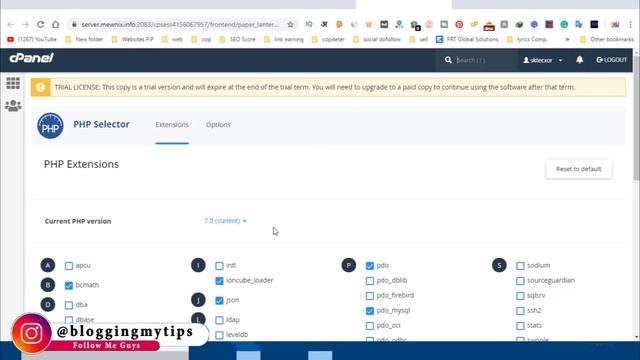640x360 pixels.
Task: Click the site lock icon in address bar
Action: click(74, 24)
